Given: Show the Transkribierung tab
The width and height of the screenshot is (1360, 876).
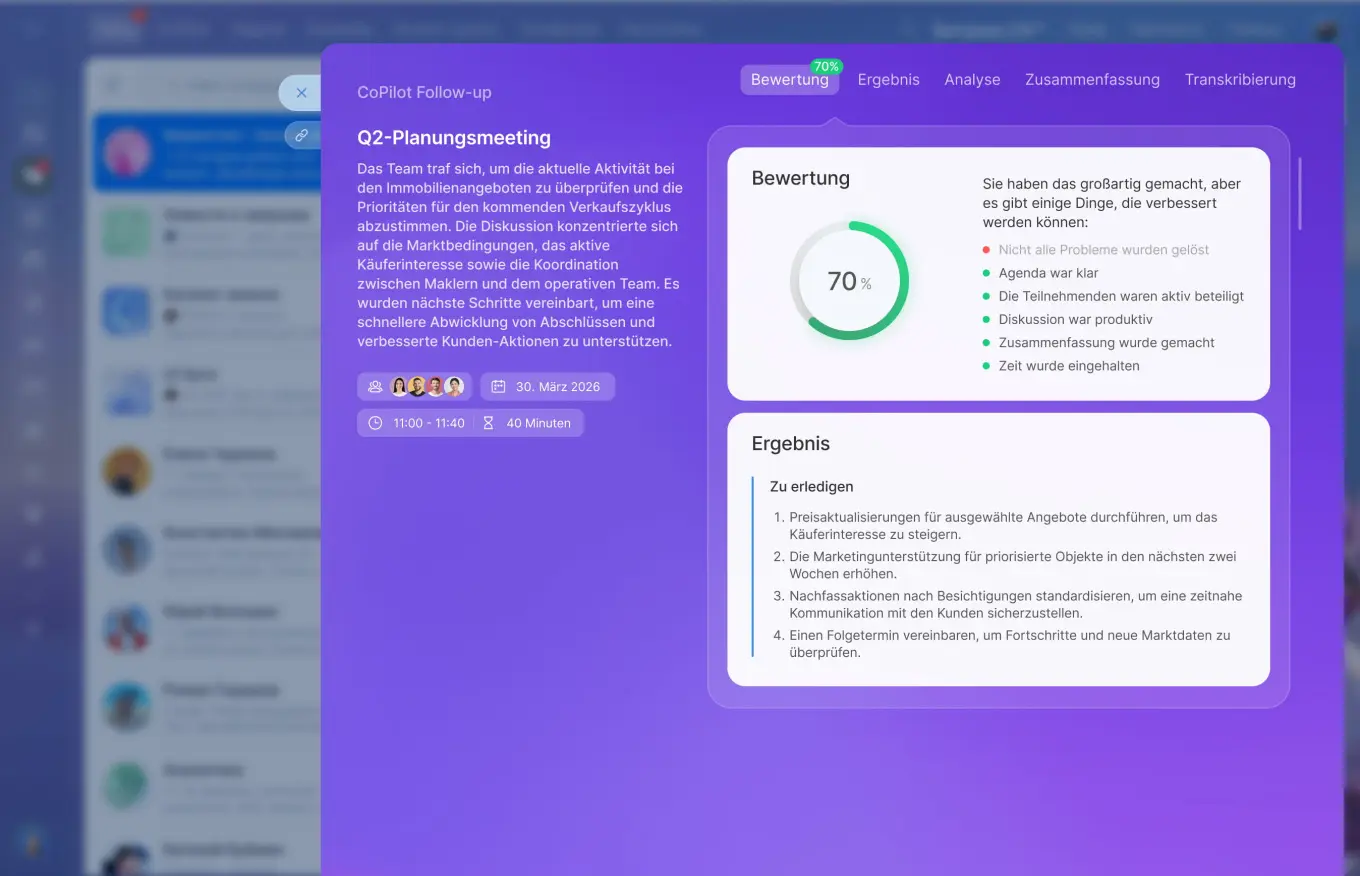Looking at the screenshot, I should pos(1240,80).
